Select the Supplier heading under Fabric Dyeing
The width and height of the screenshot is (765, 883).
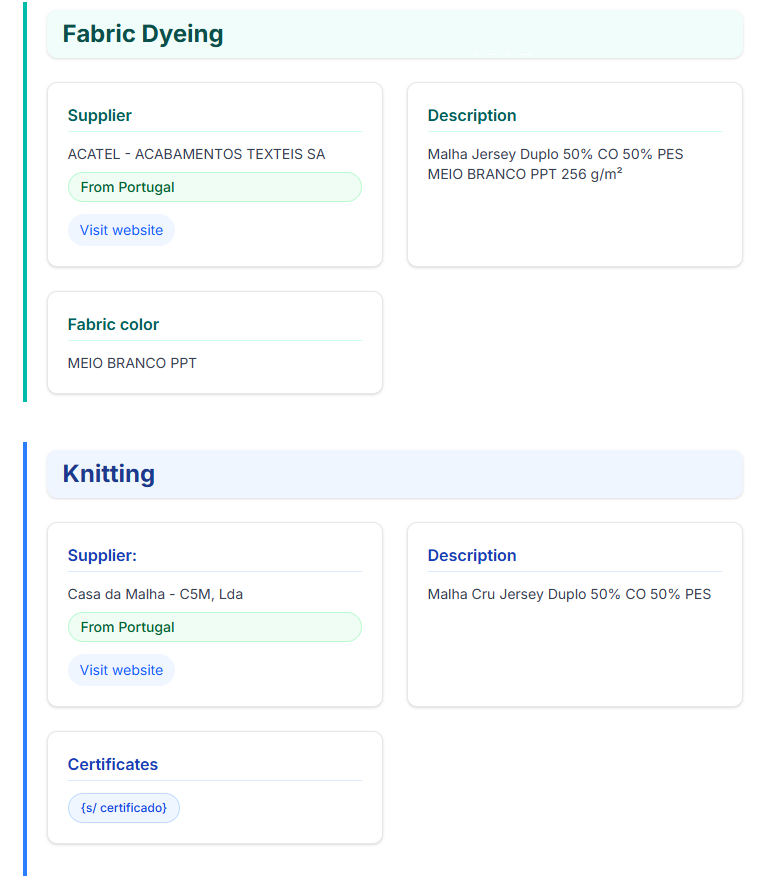click(x=100, y=116)
